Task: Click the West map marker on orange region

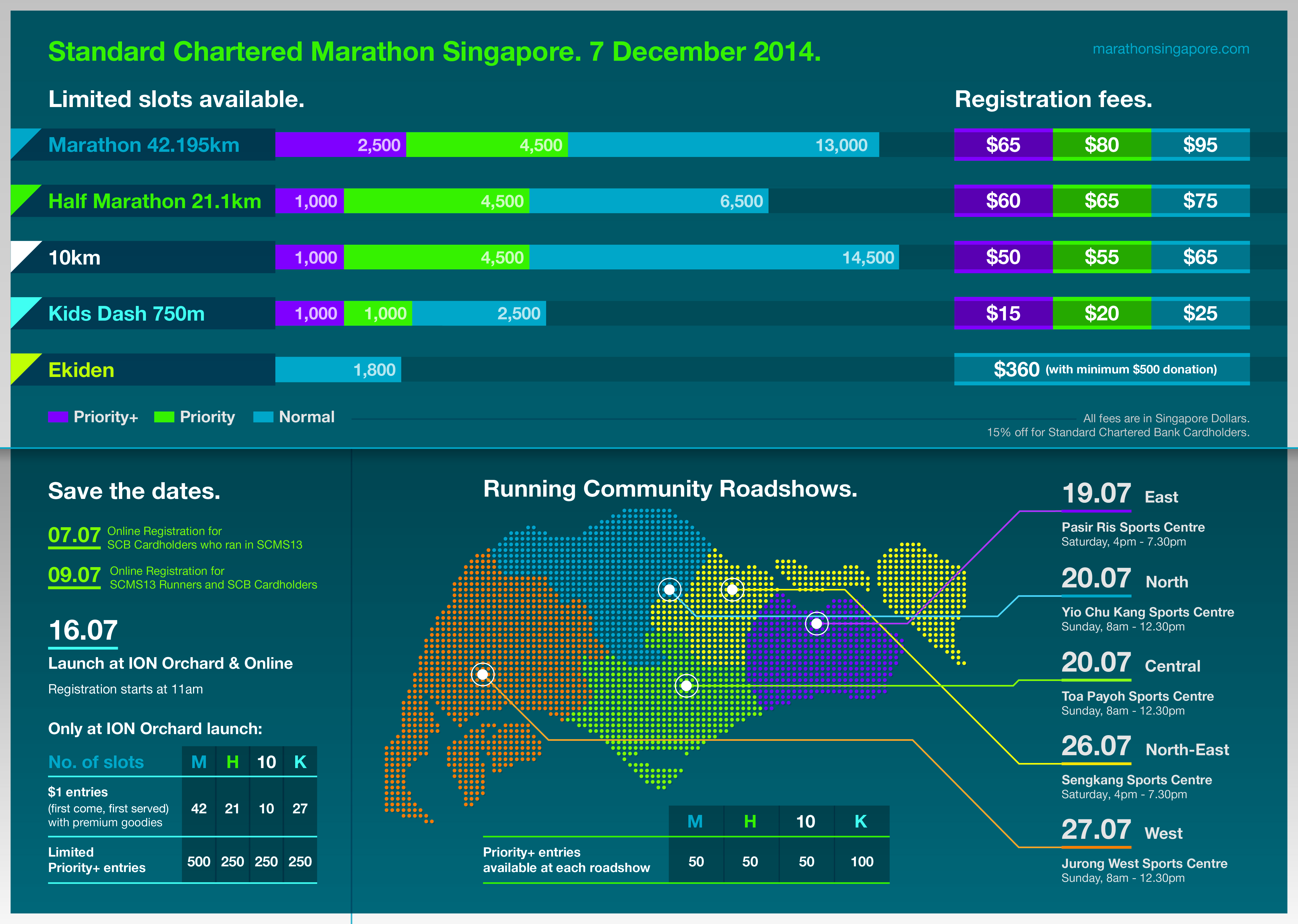Action: pos(483,674)
